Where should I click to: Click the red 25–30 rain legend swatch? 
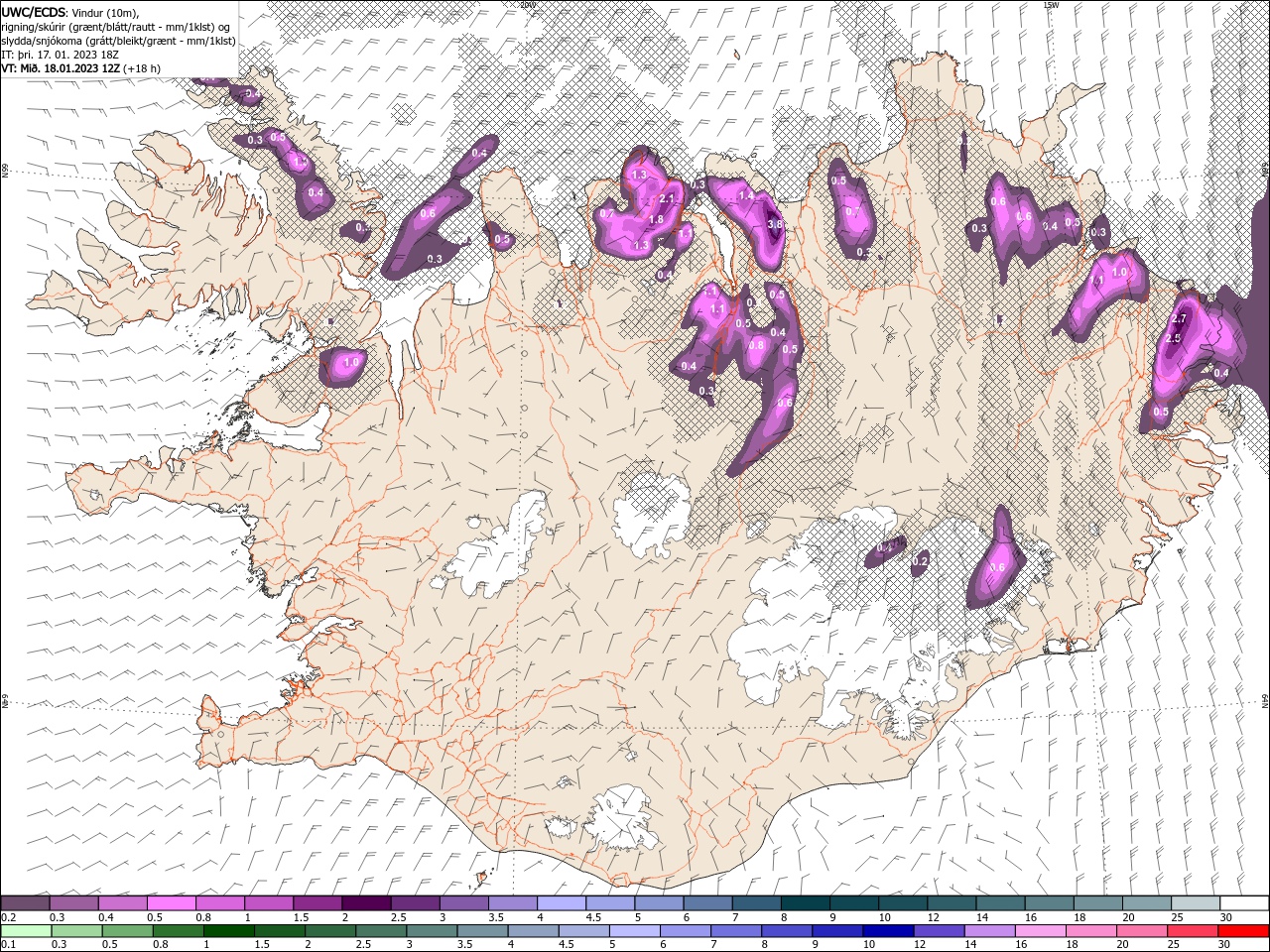[1193, 931]
